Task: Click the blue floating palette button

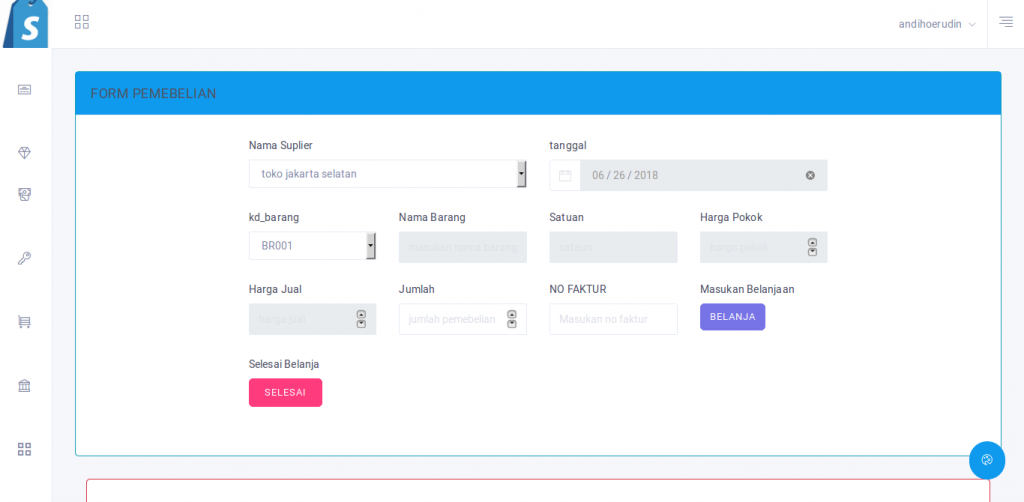Action: coord(987,460)
